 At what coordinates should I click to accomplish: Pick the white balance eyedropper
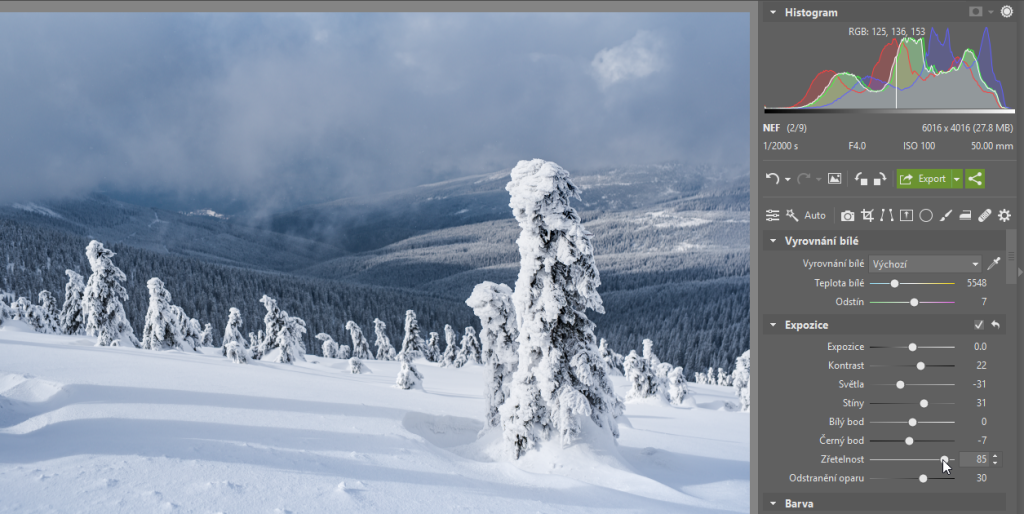tap(993, 264)
